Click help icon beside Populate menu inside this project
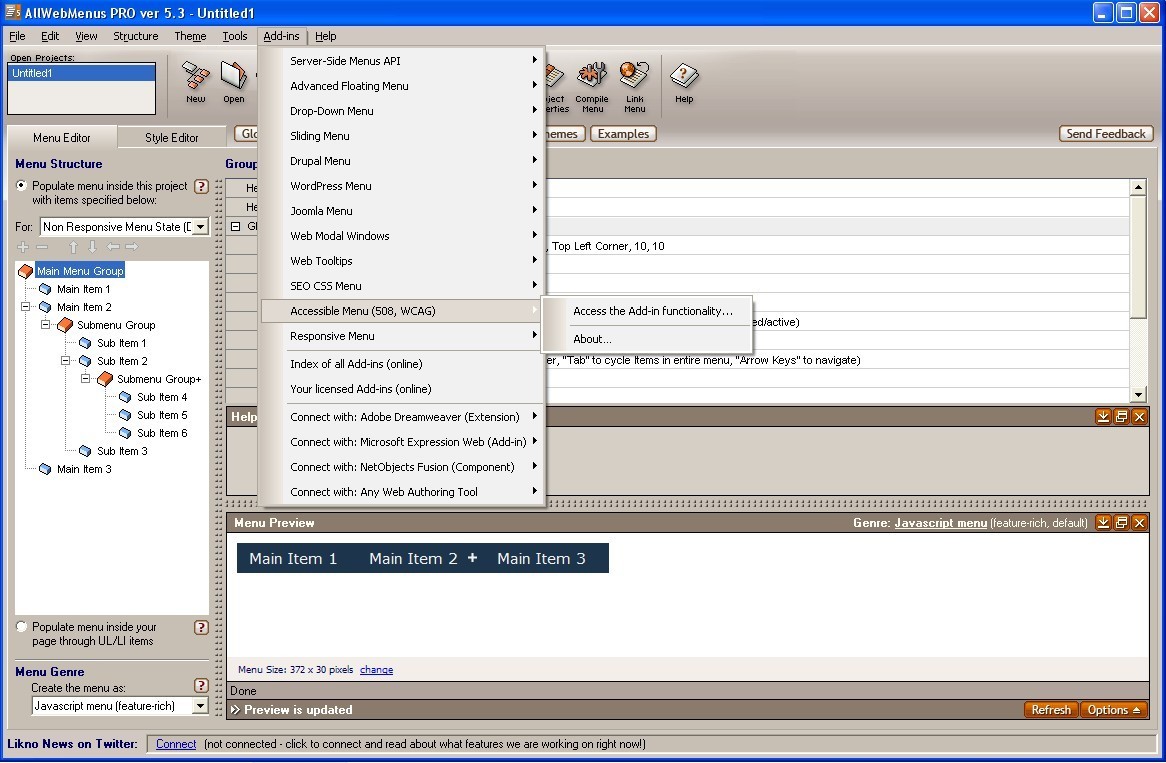1166x763 pixels. pyautogui.click(x=201, y=186)
